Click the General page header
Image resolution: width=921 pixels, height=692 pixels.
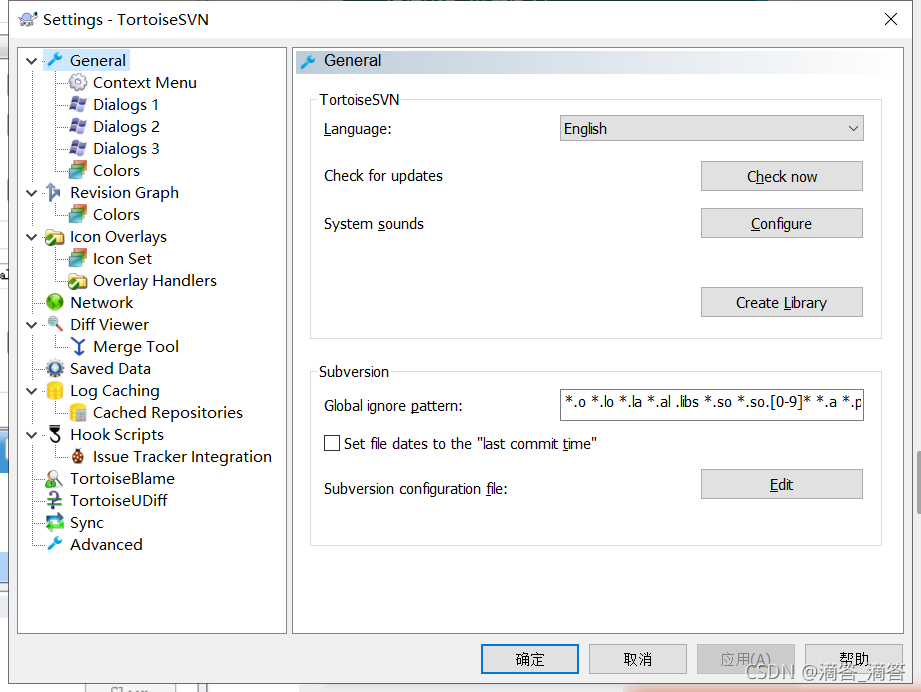click(x=598, y=61)
